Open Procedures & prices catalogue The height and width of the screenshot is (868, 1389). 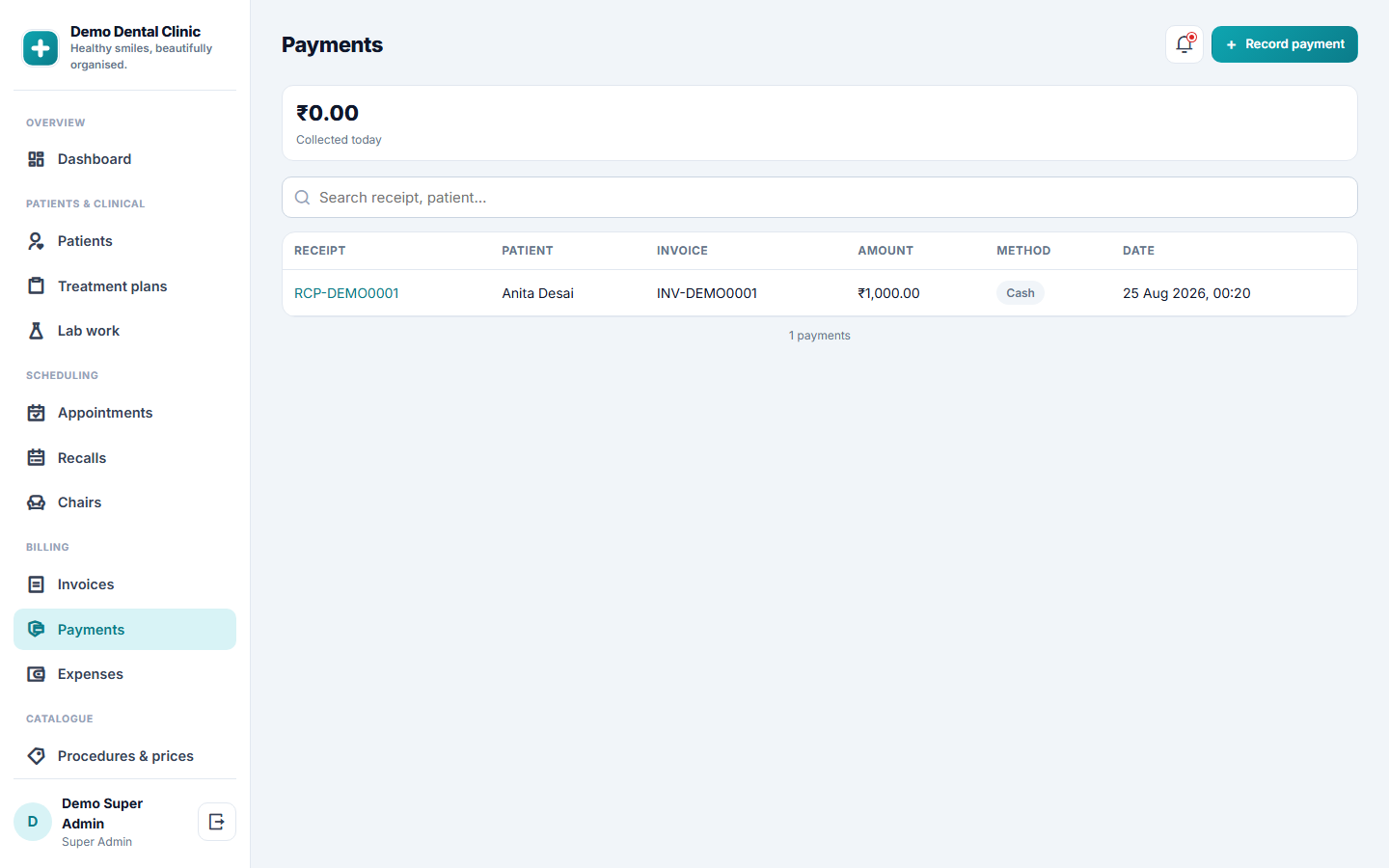pyautogui.click(x=124, y=756)
